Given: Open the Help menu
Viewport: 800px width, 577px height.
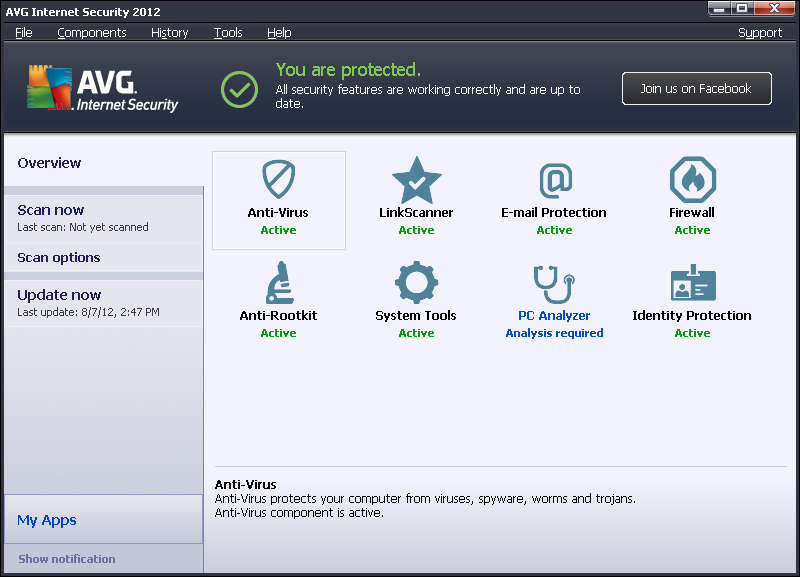Looking at the screenshot, I should pyautogui.click(x=279, y=33).
